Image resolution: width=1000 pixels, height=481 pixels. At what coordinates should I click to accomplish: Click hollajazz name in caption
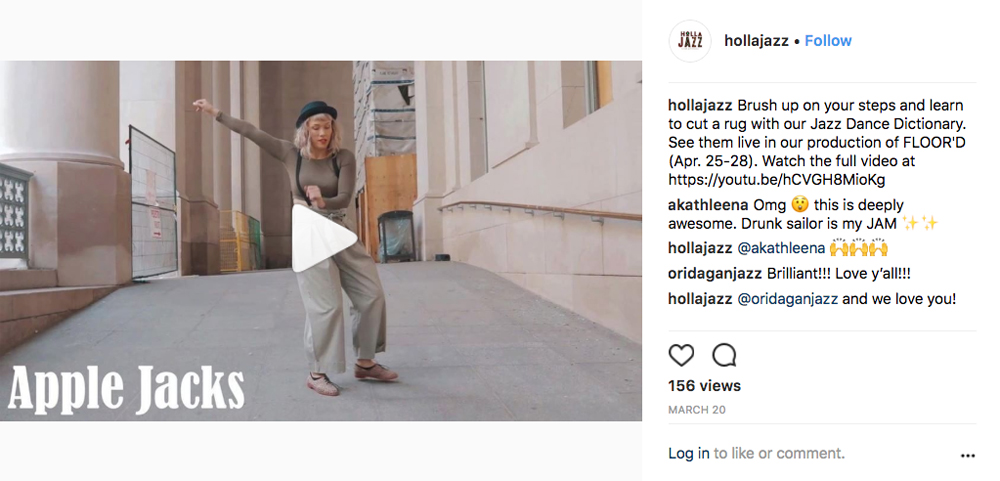click(700, 106)
